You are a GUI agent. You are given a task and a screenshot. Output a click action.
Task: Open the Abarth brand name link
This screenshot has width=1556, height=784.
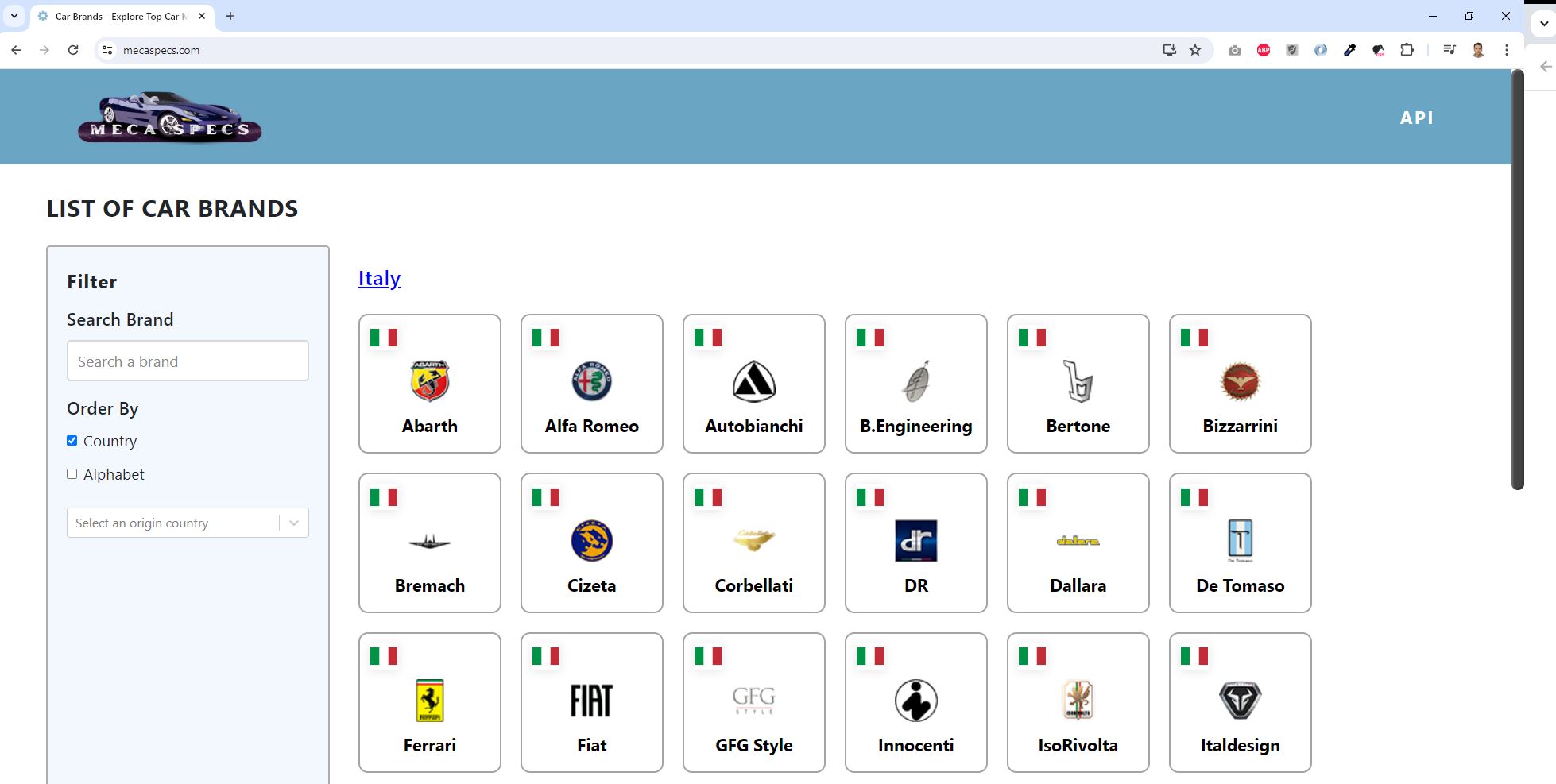430,426
